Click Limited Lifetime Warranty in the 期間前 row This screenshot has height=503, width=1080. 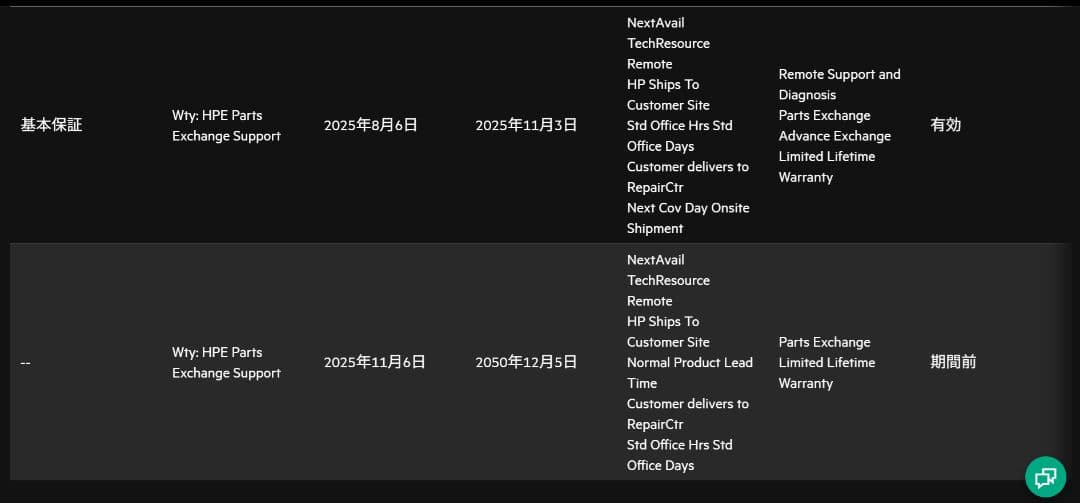tap(826, 373)
